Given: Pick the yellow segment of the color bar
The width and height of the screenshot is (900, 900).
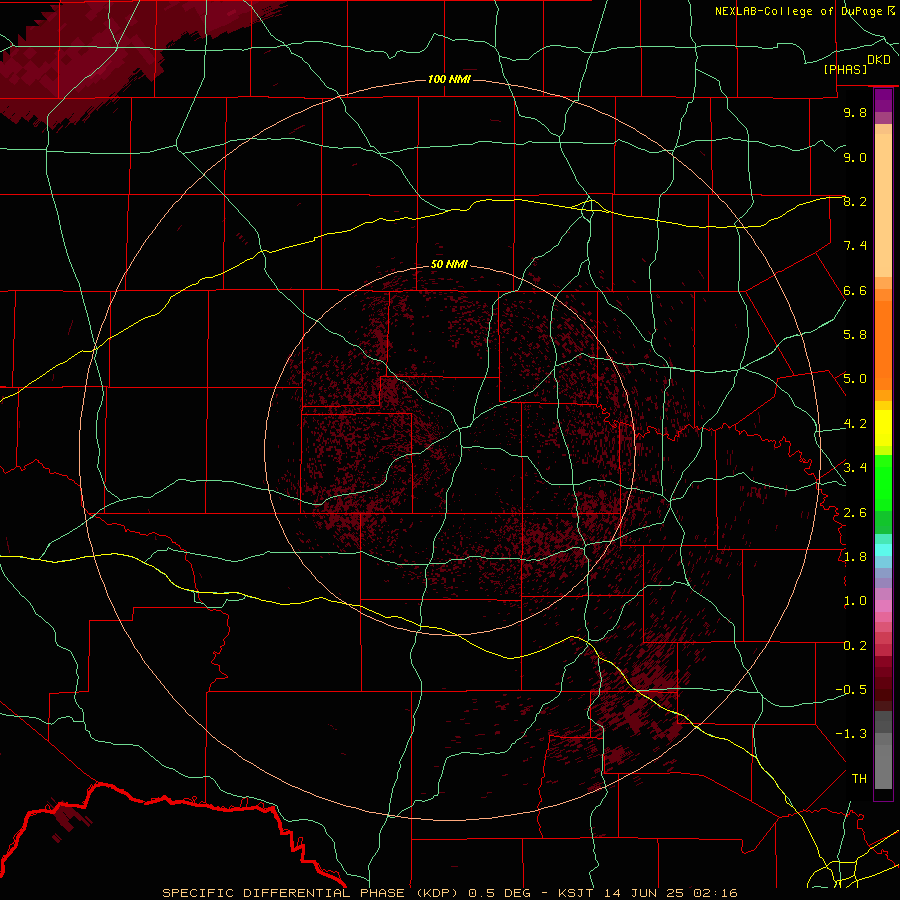Looking at the screenshot, I should tap(883, 428).
